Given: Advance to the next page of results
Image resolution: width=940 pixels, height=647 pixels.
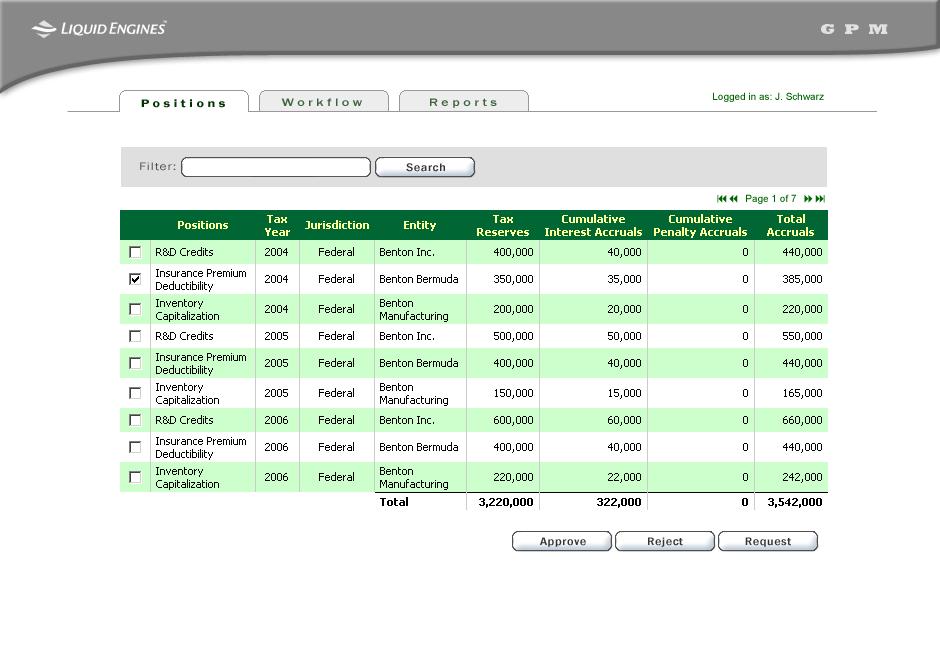Looking at the screenshot, I should (808, 199).
